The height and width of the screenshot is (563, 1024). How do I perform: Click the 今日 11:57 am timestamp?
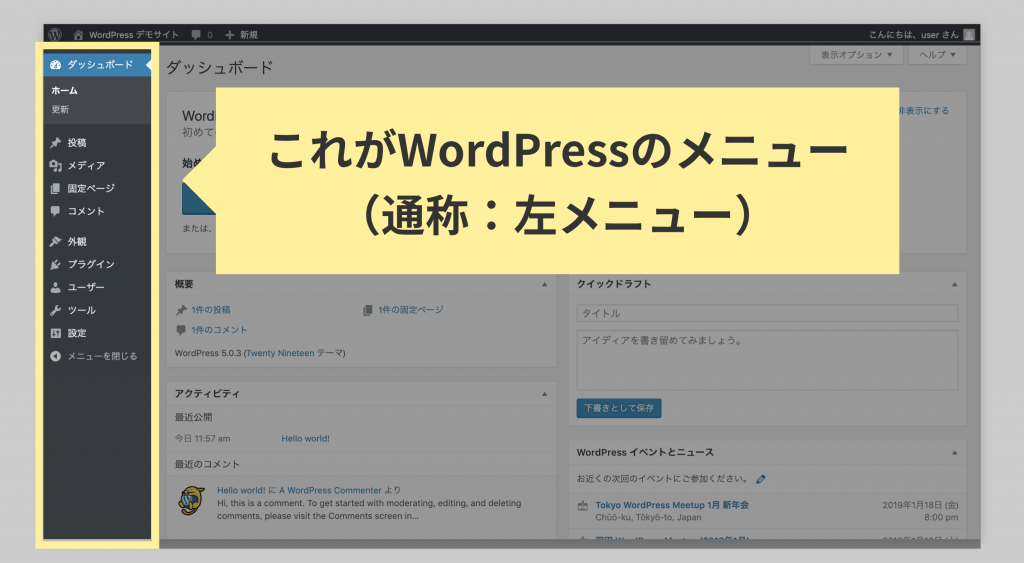(x=202, y=439)
